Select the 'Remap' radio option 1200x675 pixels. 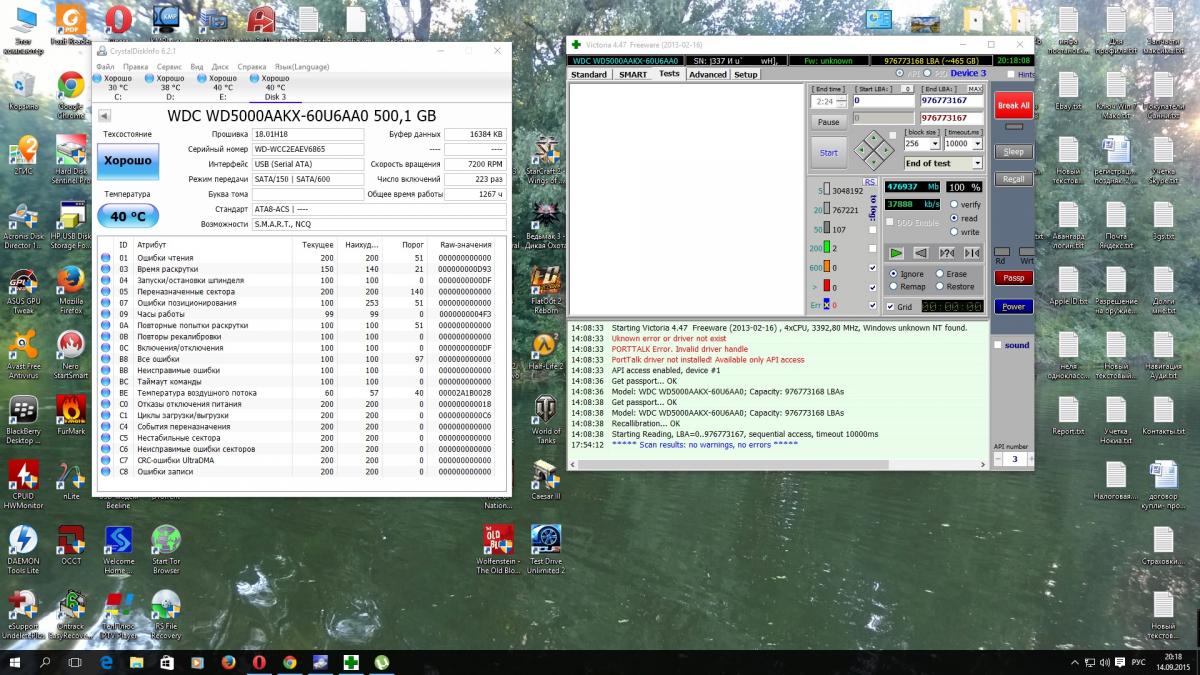pos(892,287)
